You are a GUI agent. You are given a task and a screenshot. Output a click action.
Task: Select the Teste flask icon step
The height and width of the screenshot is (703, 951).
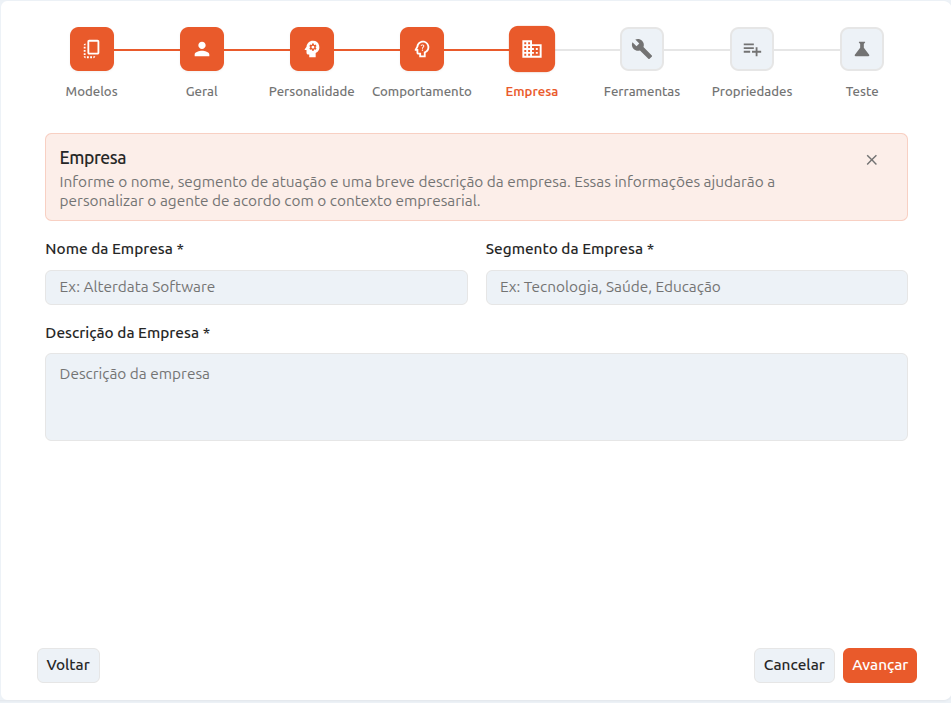[x=862, y=49]
